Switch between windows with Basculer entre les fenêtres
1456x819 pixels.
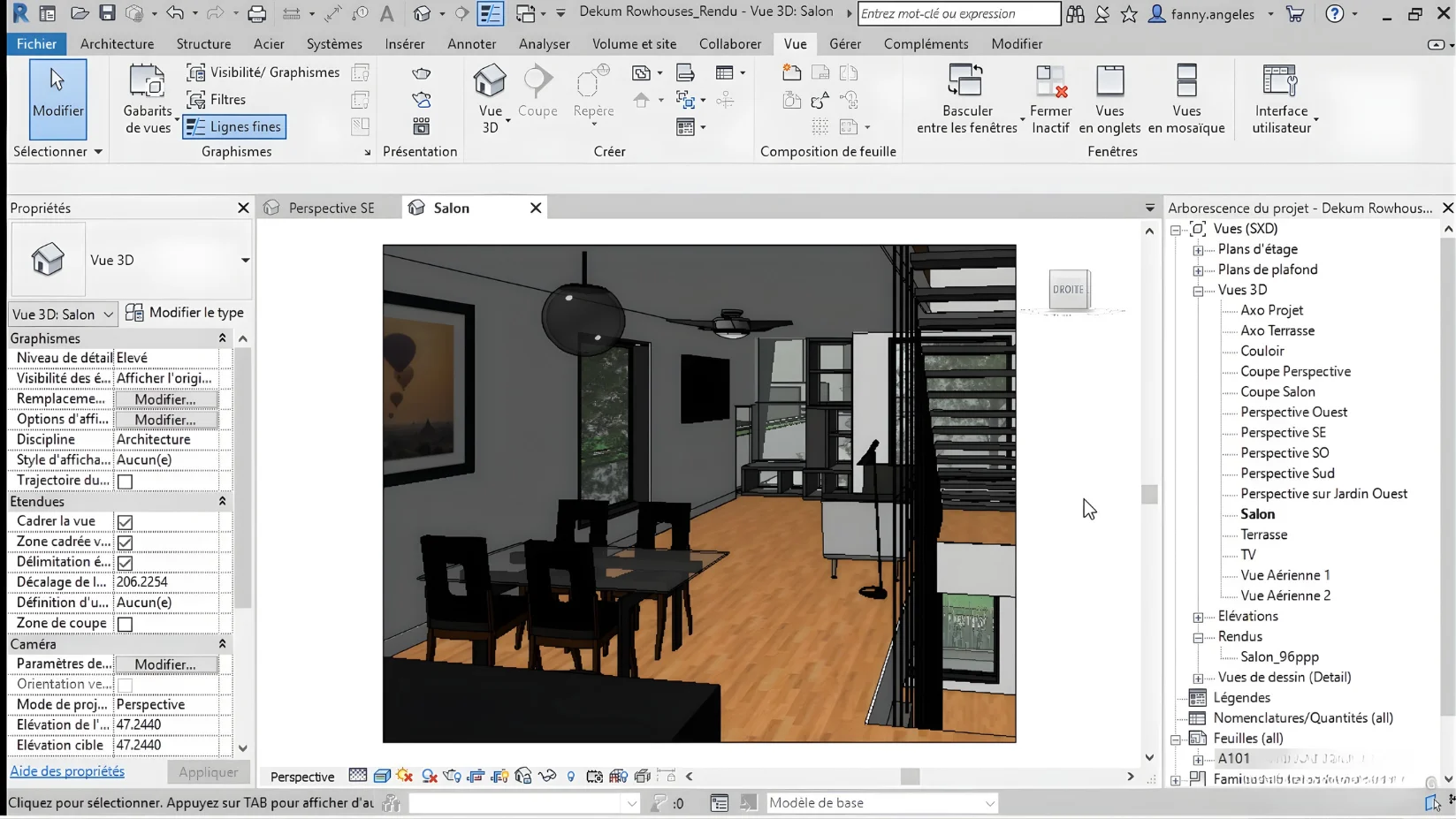965,99
